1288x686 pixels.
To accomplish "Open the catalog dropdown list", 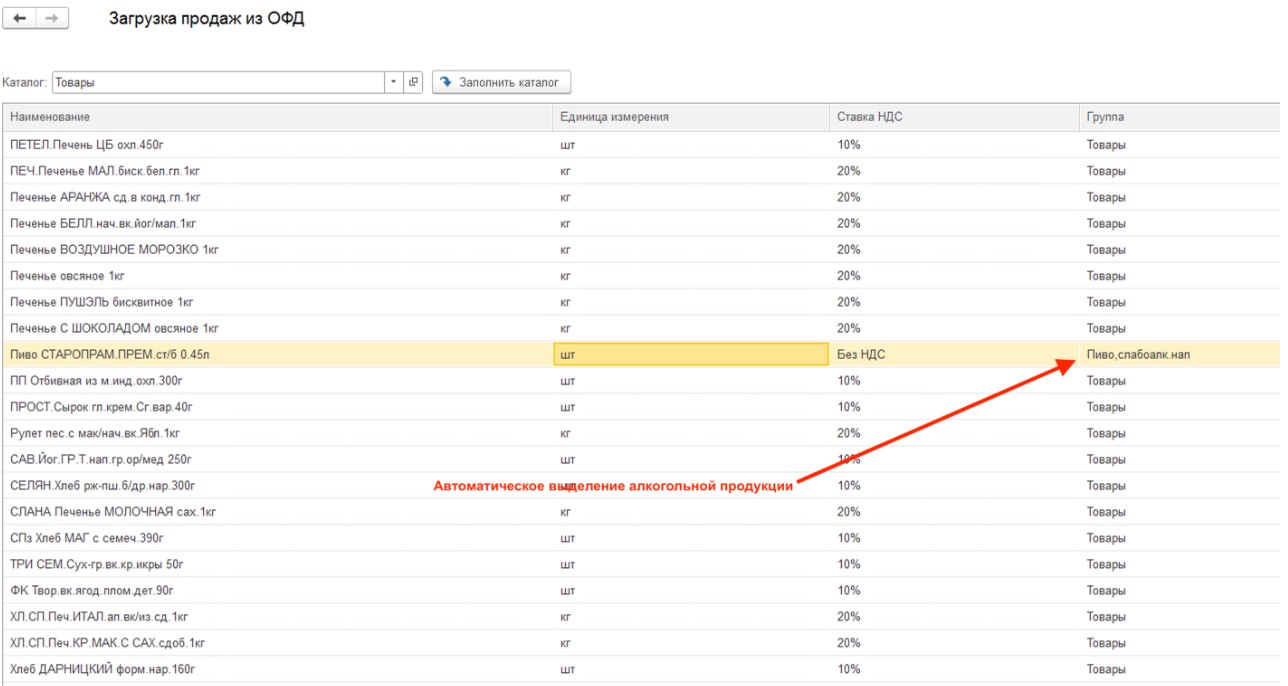I will (393, 82).
